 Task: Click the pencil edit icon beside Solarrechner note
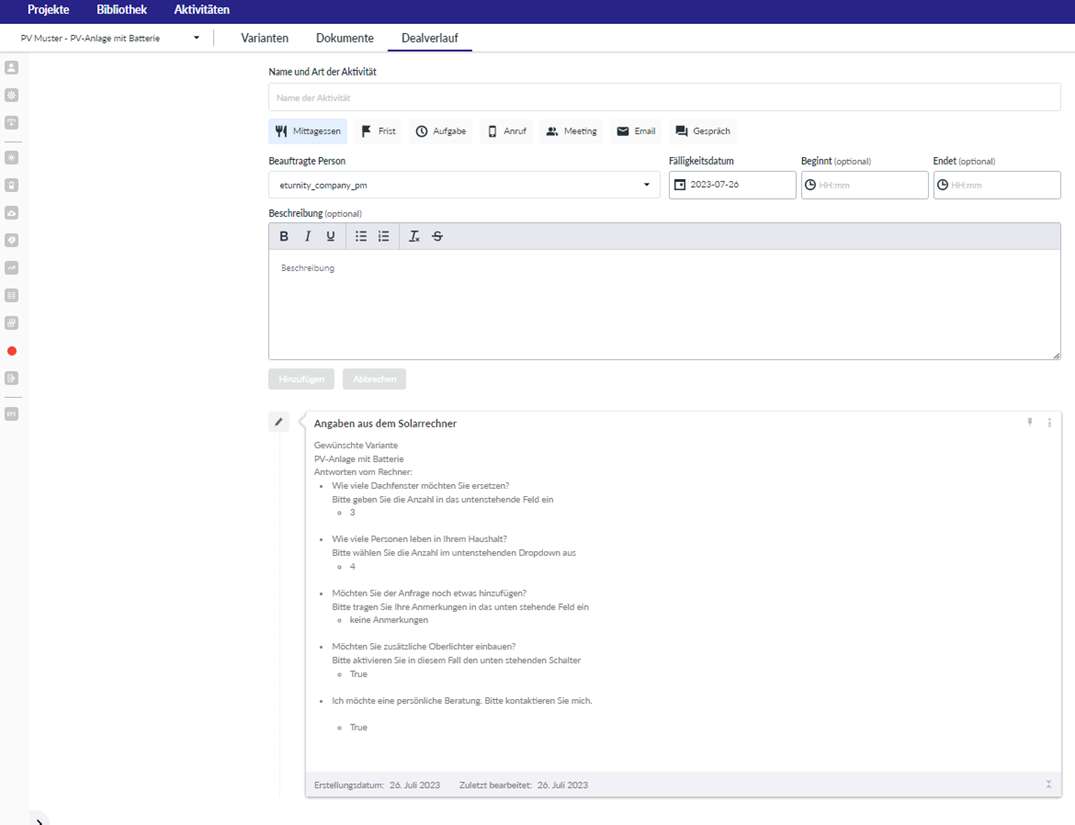click(x=279, y=422)
